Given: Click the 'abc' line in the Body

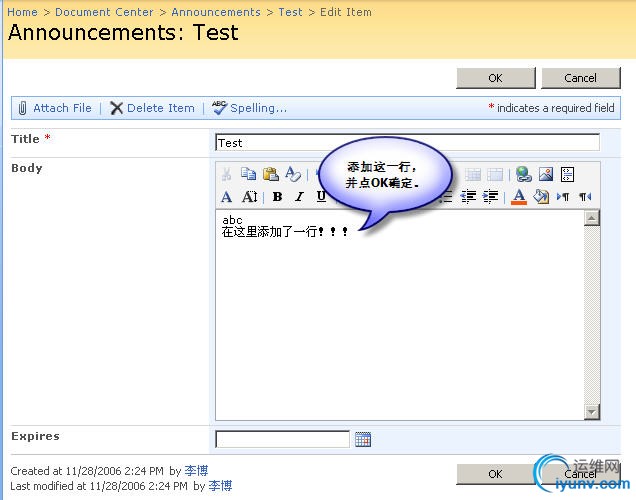Looking at the screenshot, I should (232, 220).
